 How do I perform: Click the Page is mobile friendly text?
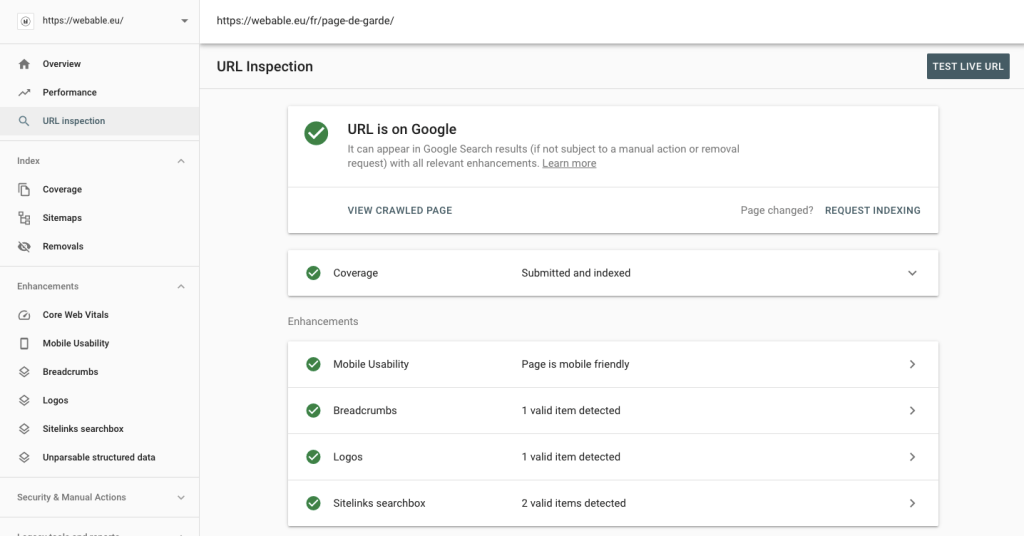575,364
